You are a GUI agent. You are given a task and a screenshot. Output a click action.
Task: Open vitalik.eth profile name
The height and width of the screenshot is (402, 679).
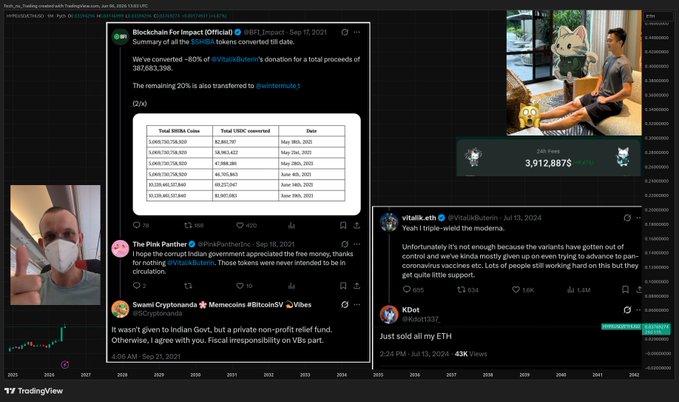point(419,217)
